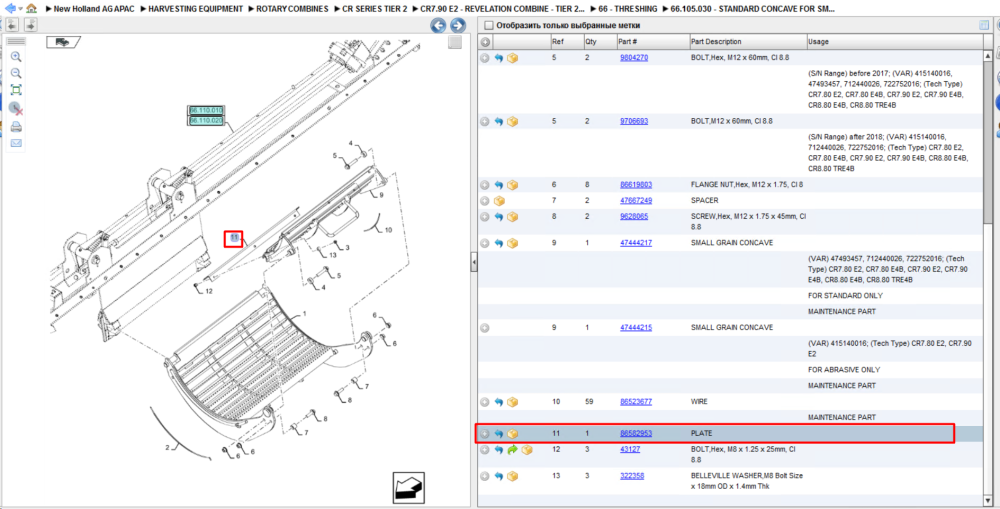The width and height of the screenshot is (1000, 509).
Task: Email the diagram
Action: [17, 143]
